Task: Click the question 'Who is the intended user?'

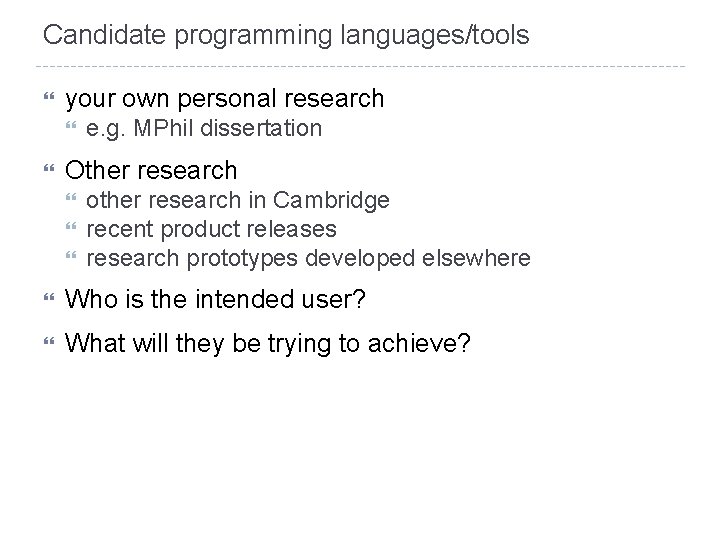Action: point(213,300)
